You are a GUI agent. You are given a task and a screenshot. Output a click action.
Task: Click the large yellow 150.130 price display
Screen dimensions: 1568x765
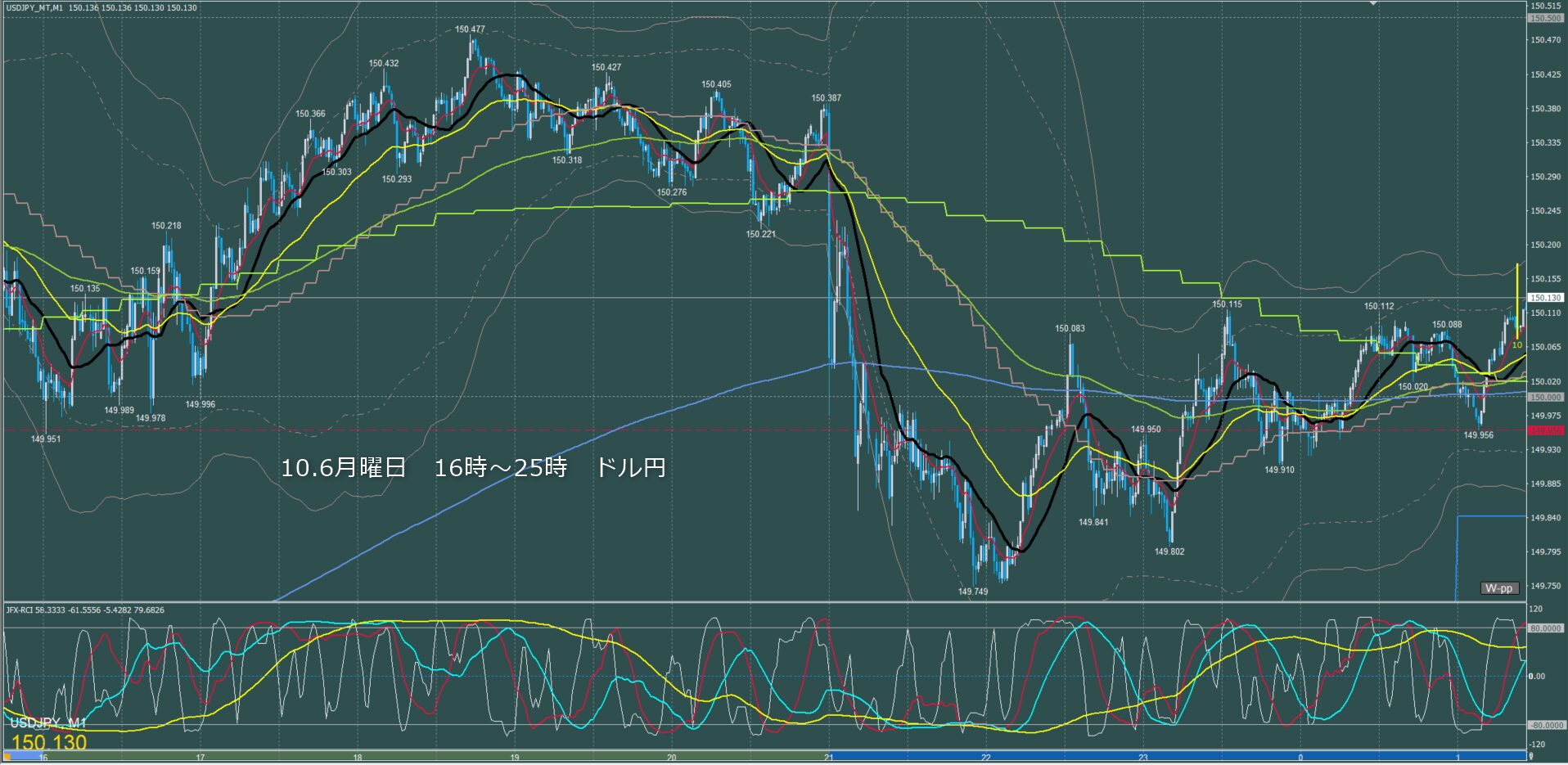(49, 743)
